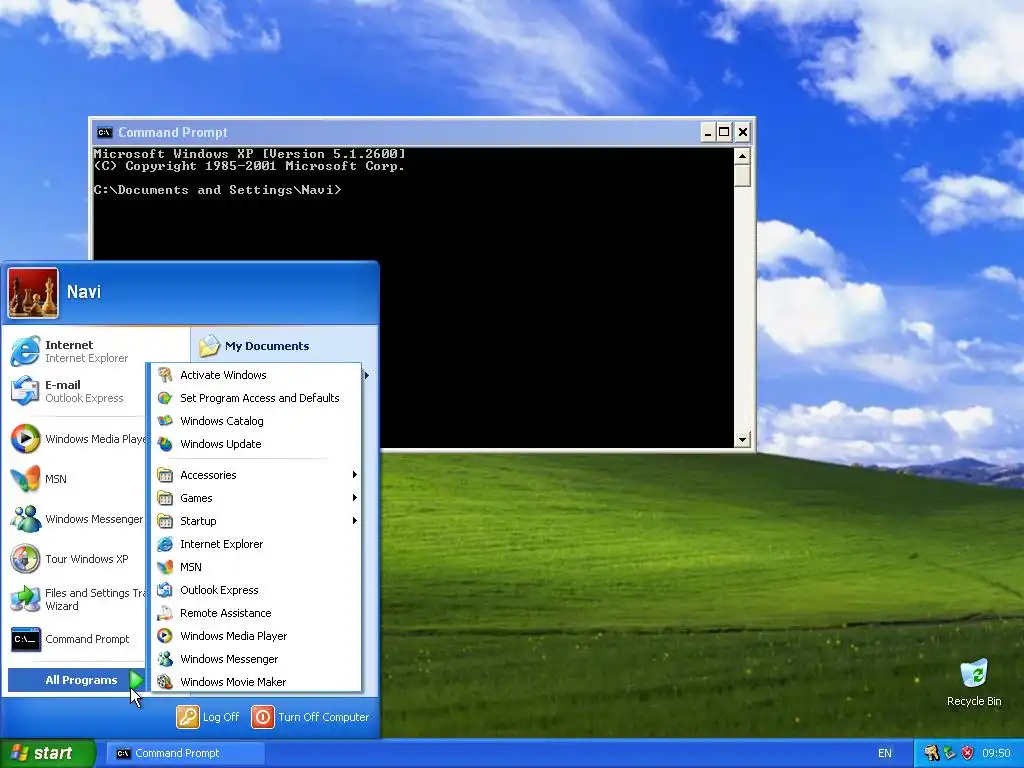The height and width of the screenshot is (768, 1024).
Task: Select the Command Prompt taskbar button
Action: coord(185,753)
